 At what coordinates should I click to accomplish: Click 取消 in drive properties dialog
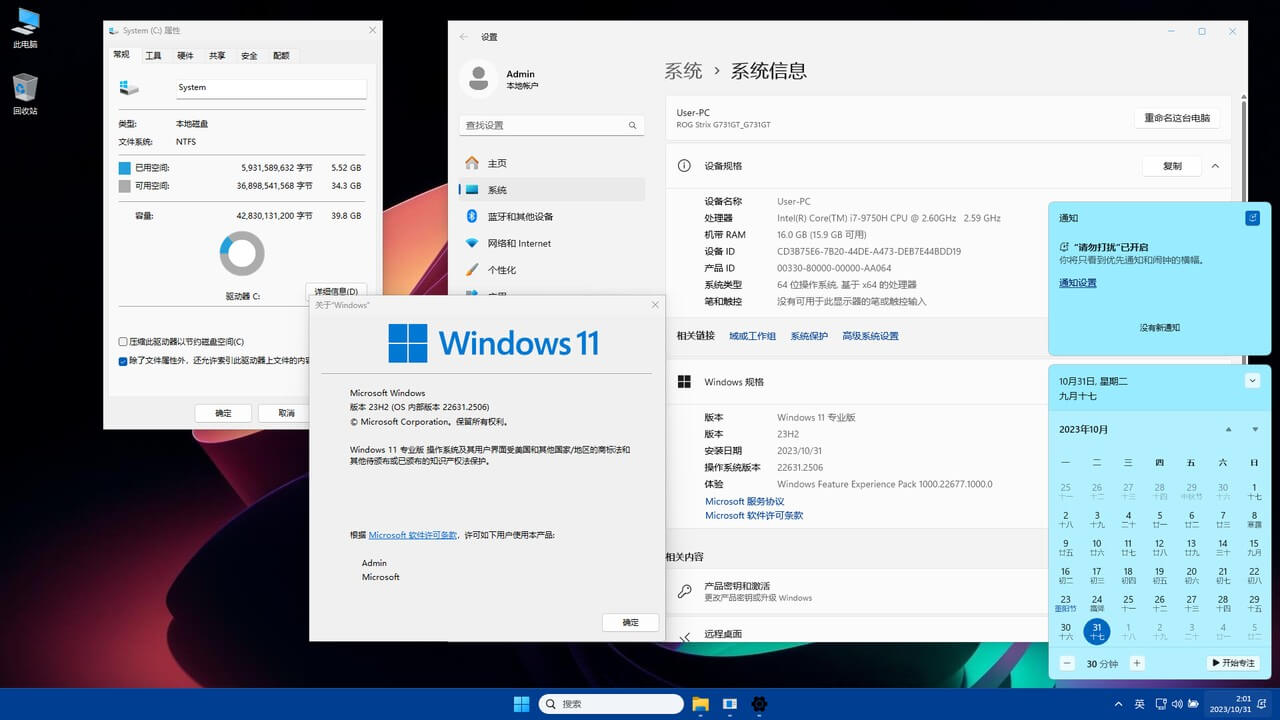pyautogui.click(x=286, y=413)
